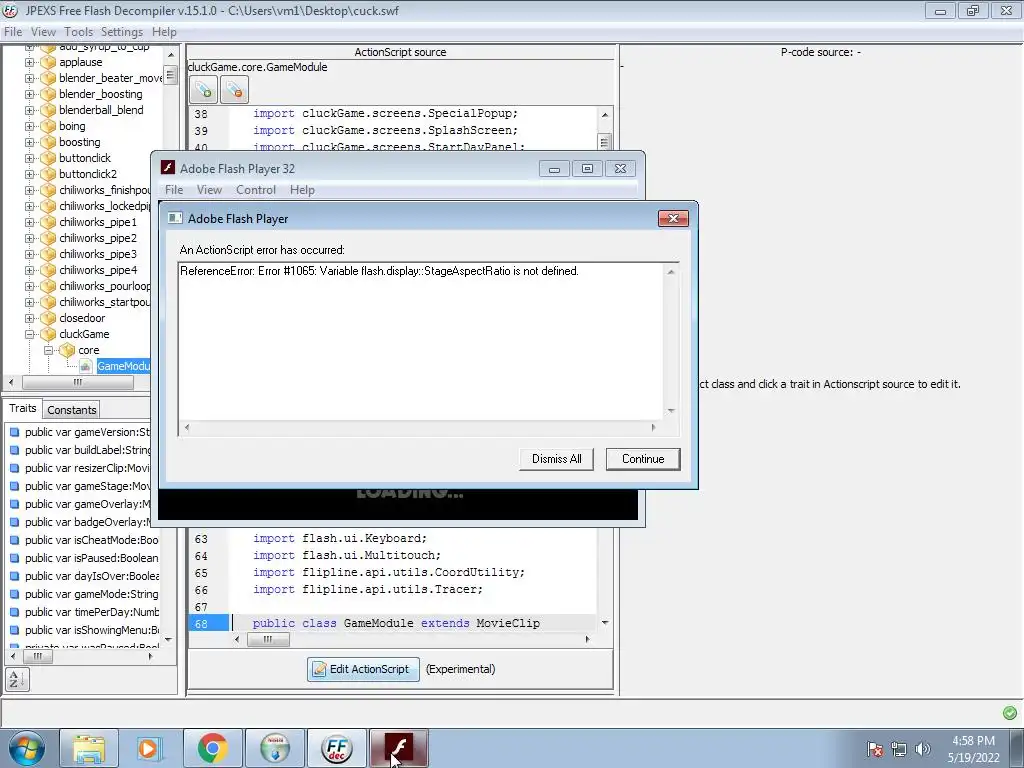
Task: Click the traits list horizontal scrollbar thumb
Action: click(x=38, y=656)
